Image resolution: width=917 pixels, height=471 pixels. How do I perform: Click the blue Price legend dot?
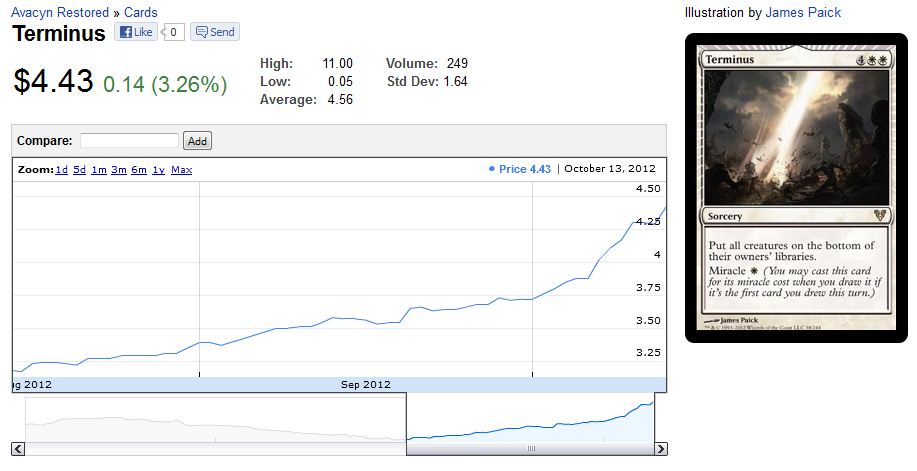pyautogui.click(x=491, y=169)
